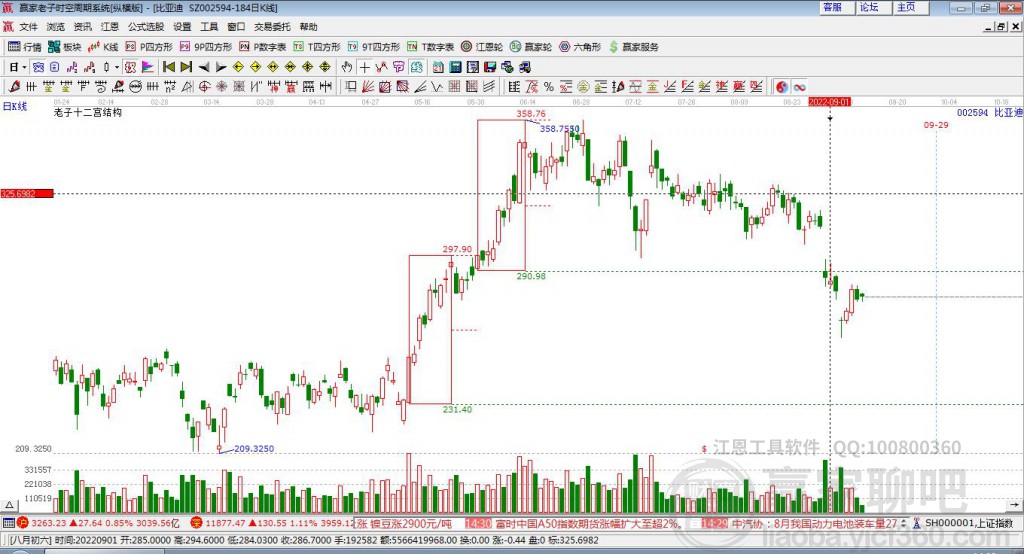Expand the candlestick style dropdown arrow

[x=116, y=67]
